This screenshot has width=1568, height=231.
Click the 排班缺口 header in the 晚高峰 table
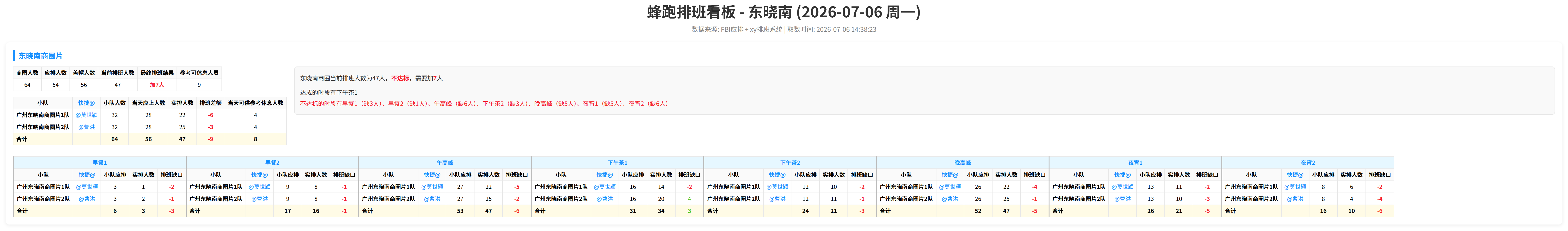tap(1035, 175)
